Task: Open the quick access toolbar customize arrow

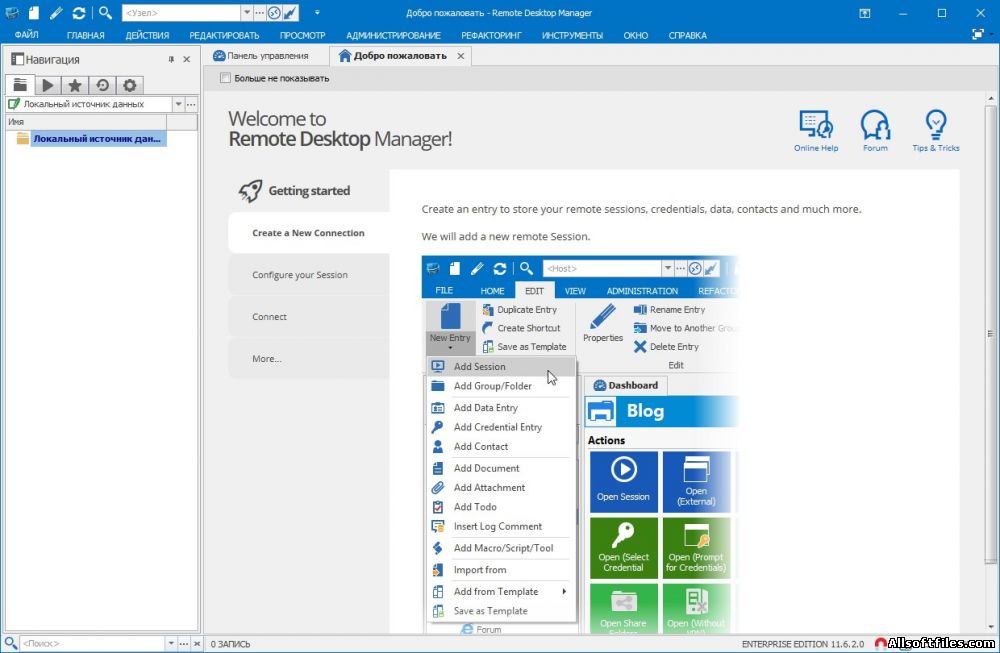Action: click(x=317, y=13)
